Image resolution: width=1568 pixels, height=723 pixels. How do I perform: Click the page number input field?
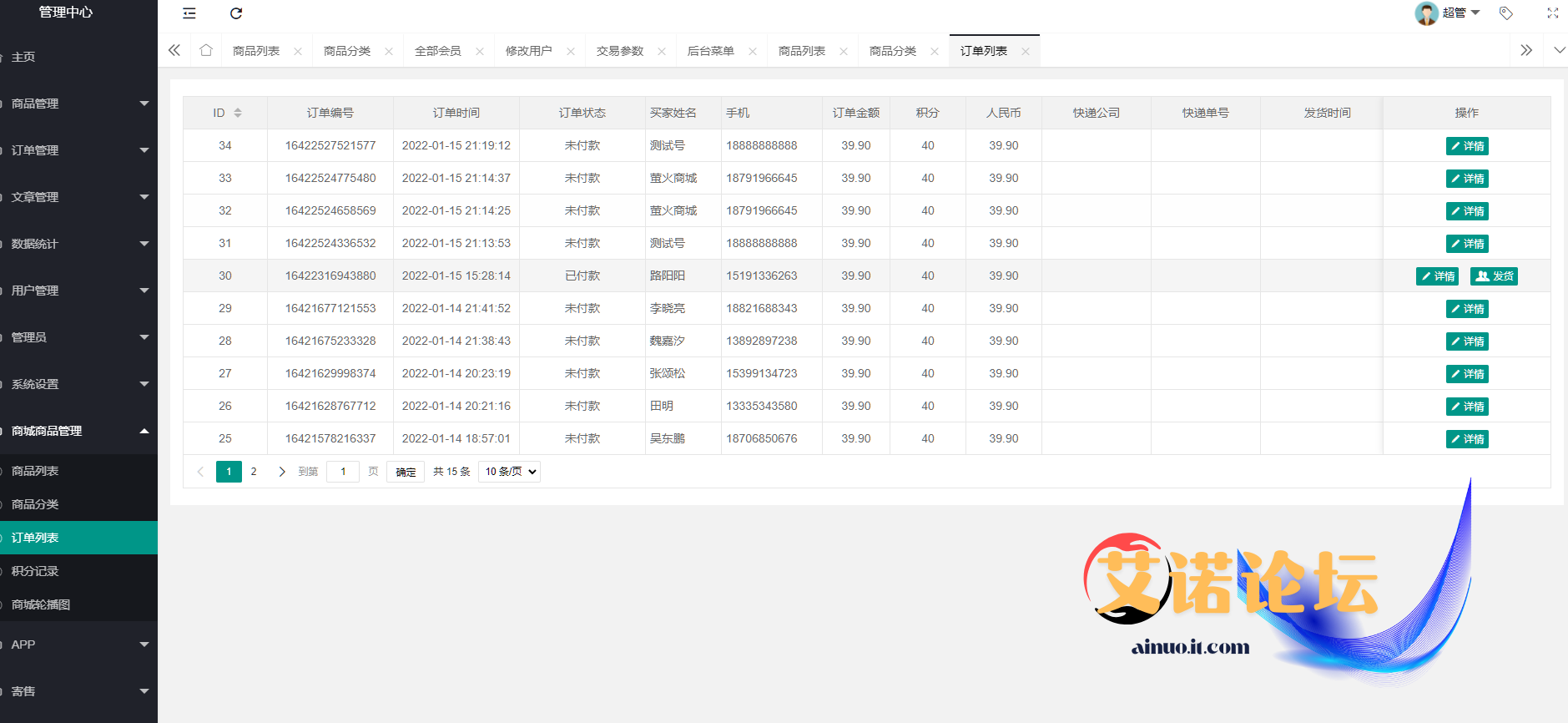(x=343, y=472)
